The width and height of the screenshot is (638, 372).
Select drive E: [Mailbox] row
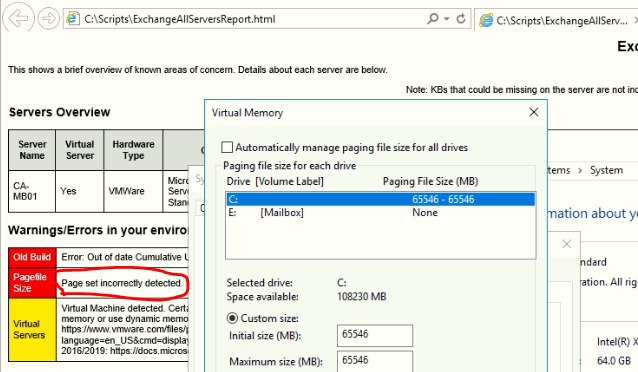point(380,212)
